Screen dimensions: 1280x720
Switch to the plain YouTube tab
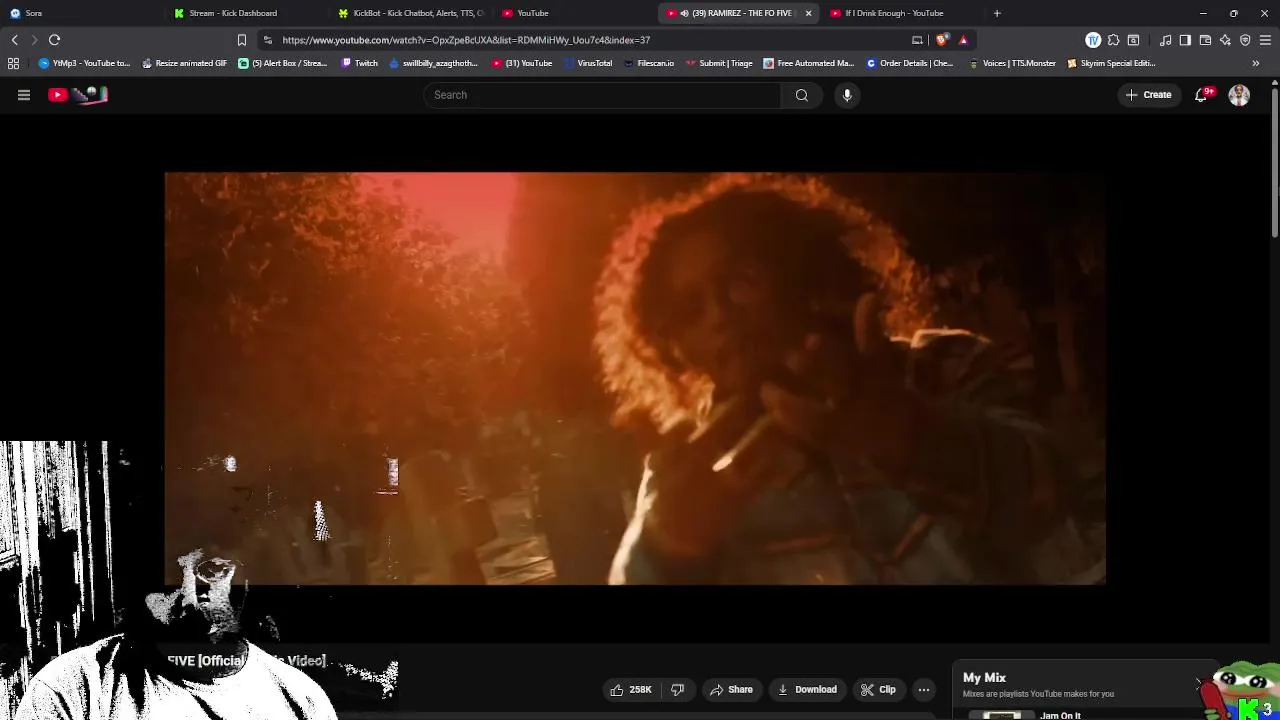575,13
